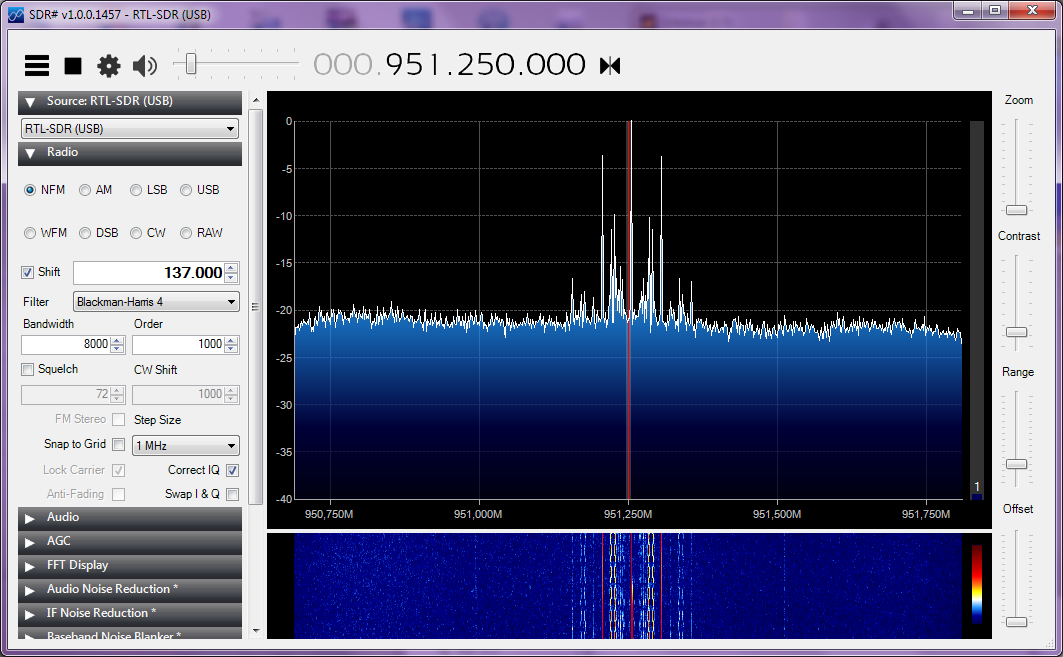Expand the FFT Display panel
The height and width of the screenshot is (657, 1063).
(129, 565)
